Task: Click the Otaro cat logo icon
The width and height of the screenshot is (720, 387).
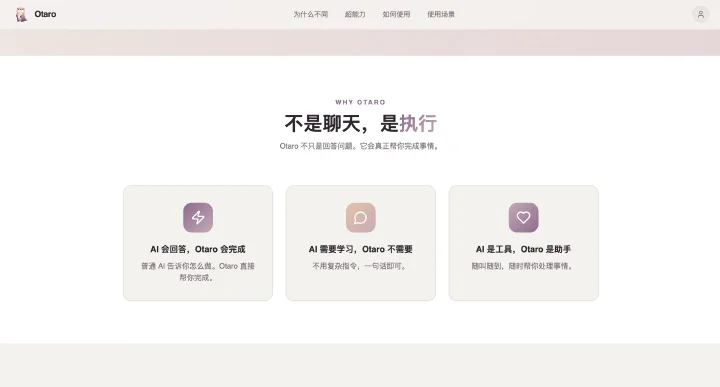Action: click(x=21, y=14)
